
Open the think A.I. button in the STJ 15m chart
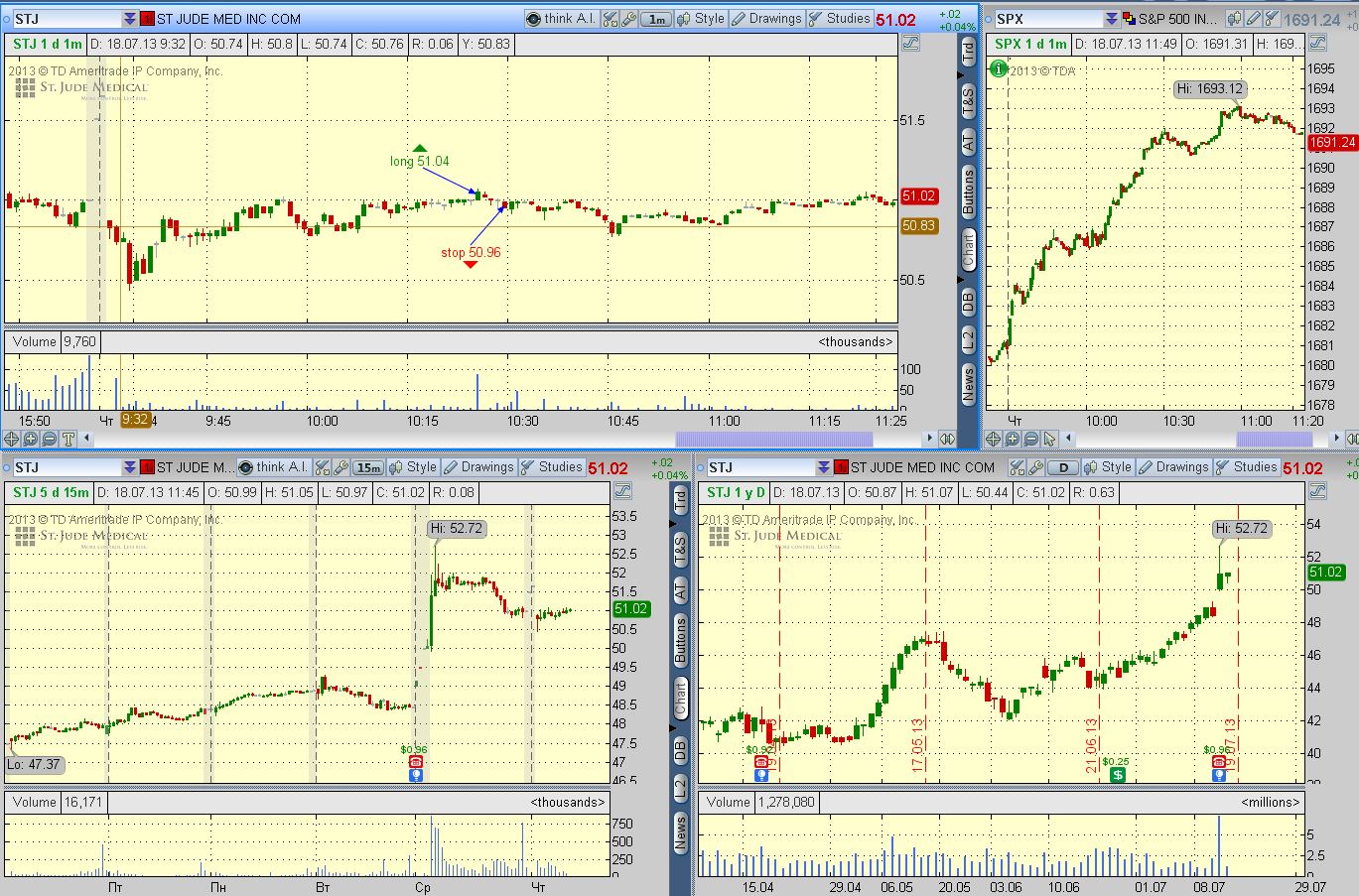coord(273,467)
